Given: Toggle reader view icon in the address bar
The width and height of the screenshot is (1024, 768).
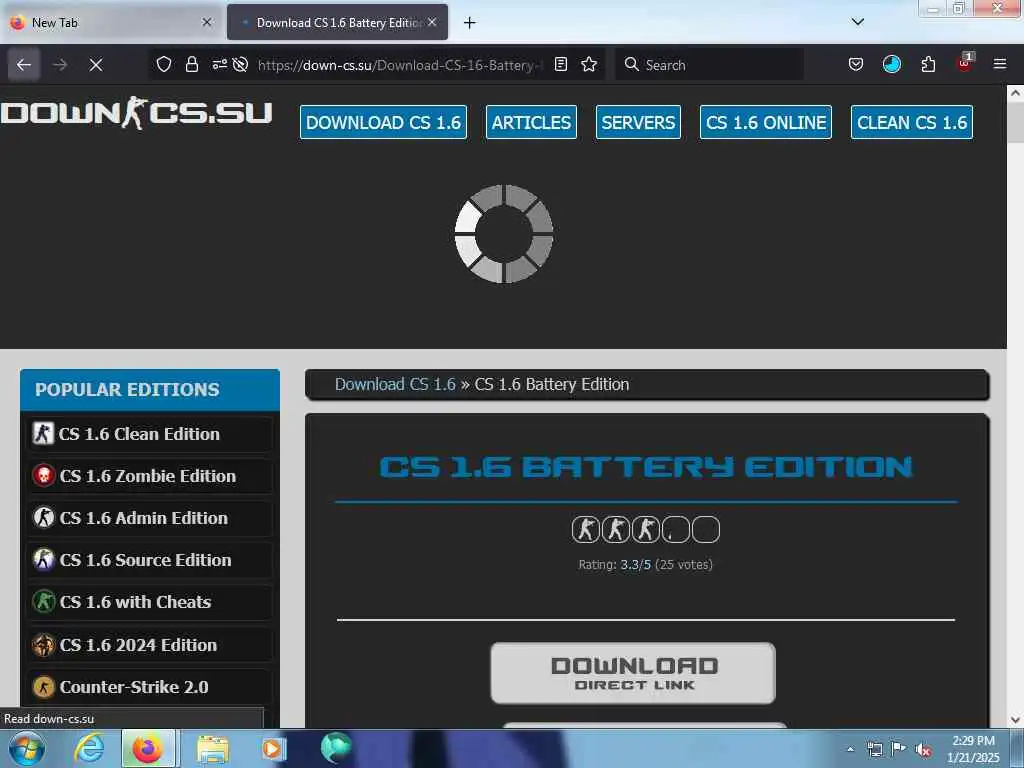Looking at the screenshot, I should tap(560, 65).
